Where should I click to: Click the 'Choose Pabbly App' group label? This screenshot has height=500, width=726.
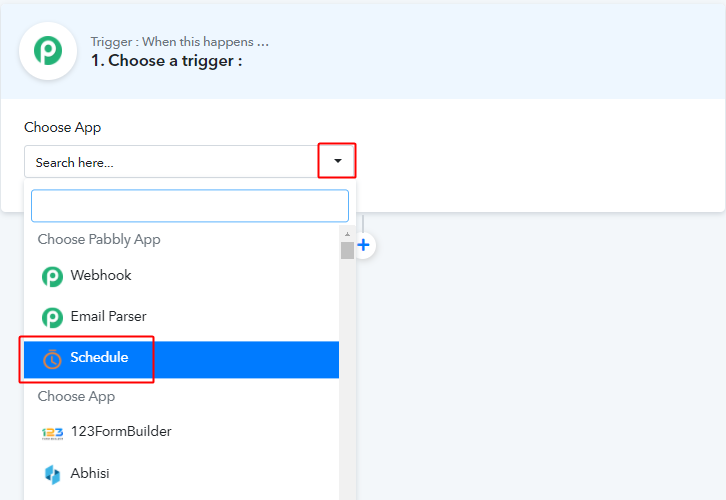(x=99, y=239)
